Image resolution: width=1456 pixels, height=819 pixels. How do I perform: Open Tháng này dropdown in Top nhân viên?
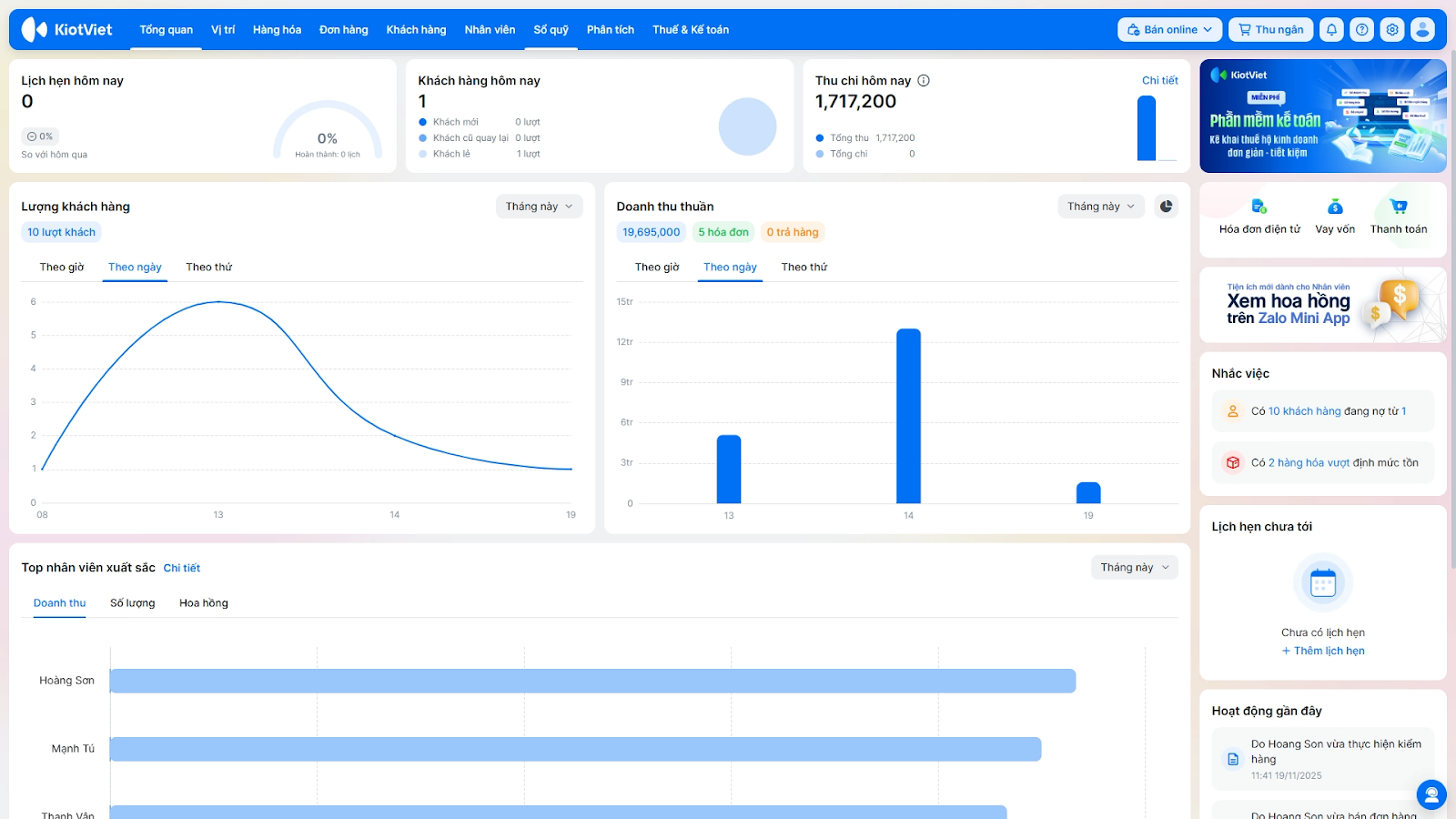(1134, 568)
